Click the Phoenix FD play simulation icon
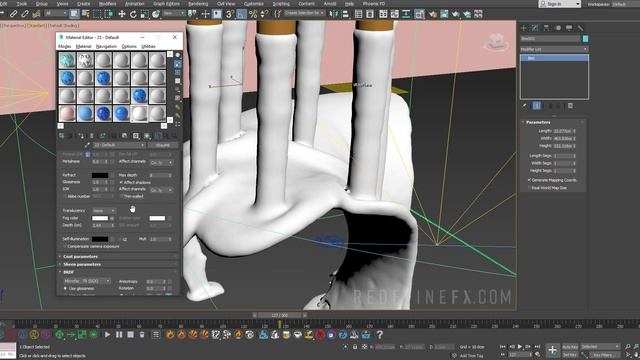 [x=107, y=335]
